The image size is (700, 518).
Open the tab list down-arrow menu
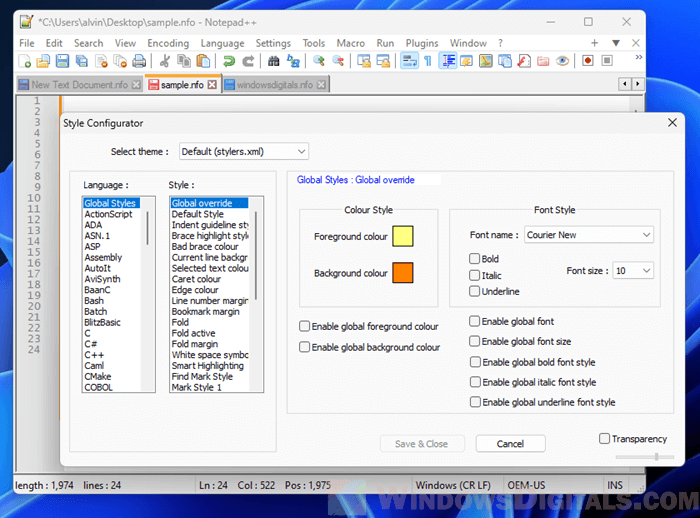pos(616,43)
